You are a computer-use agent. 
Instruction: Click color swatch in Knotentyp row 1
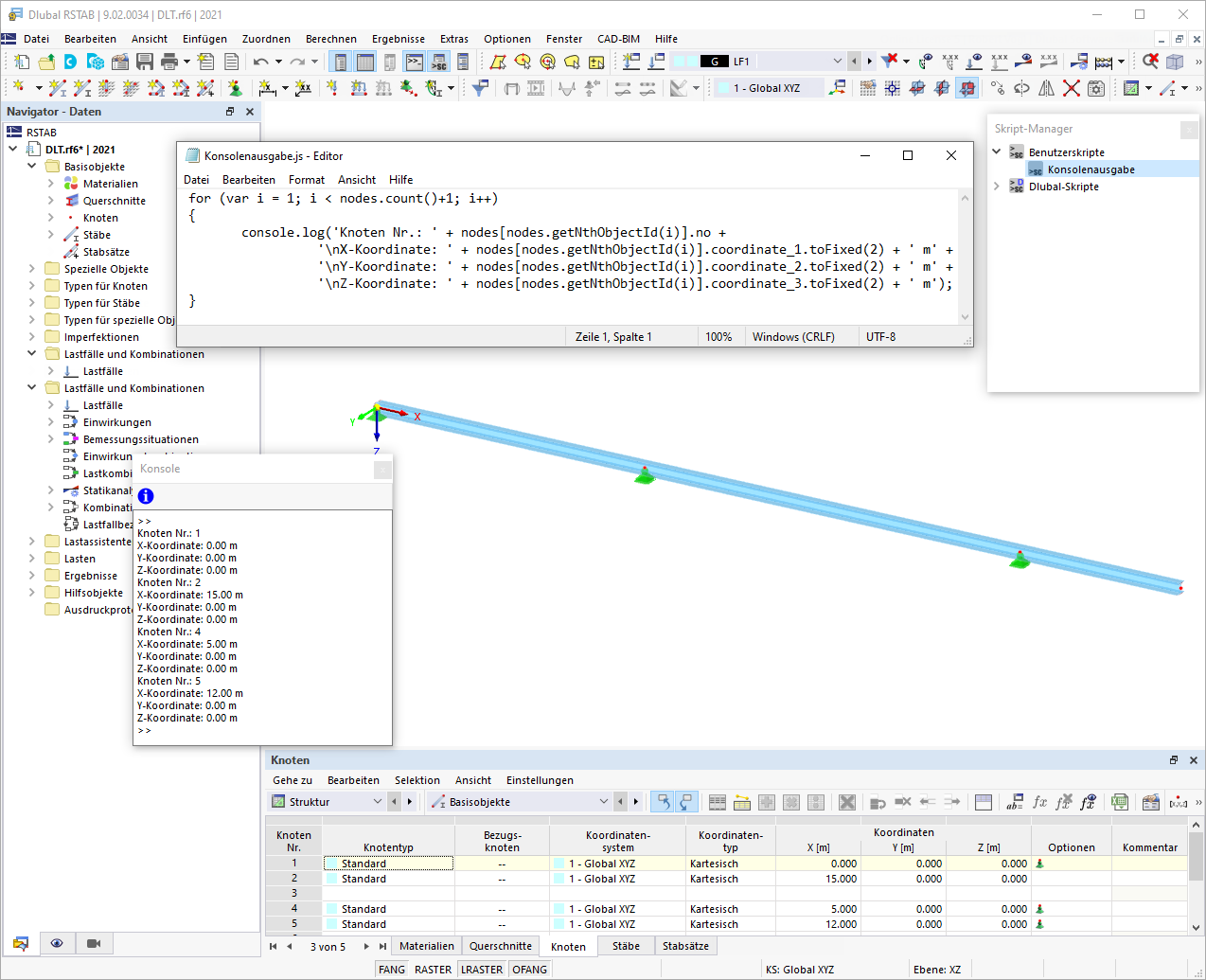(x=331, y=864)
